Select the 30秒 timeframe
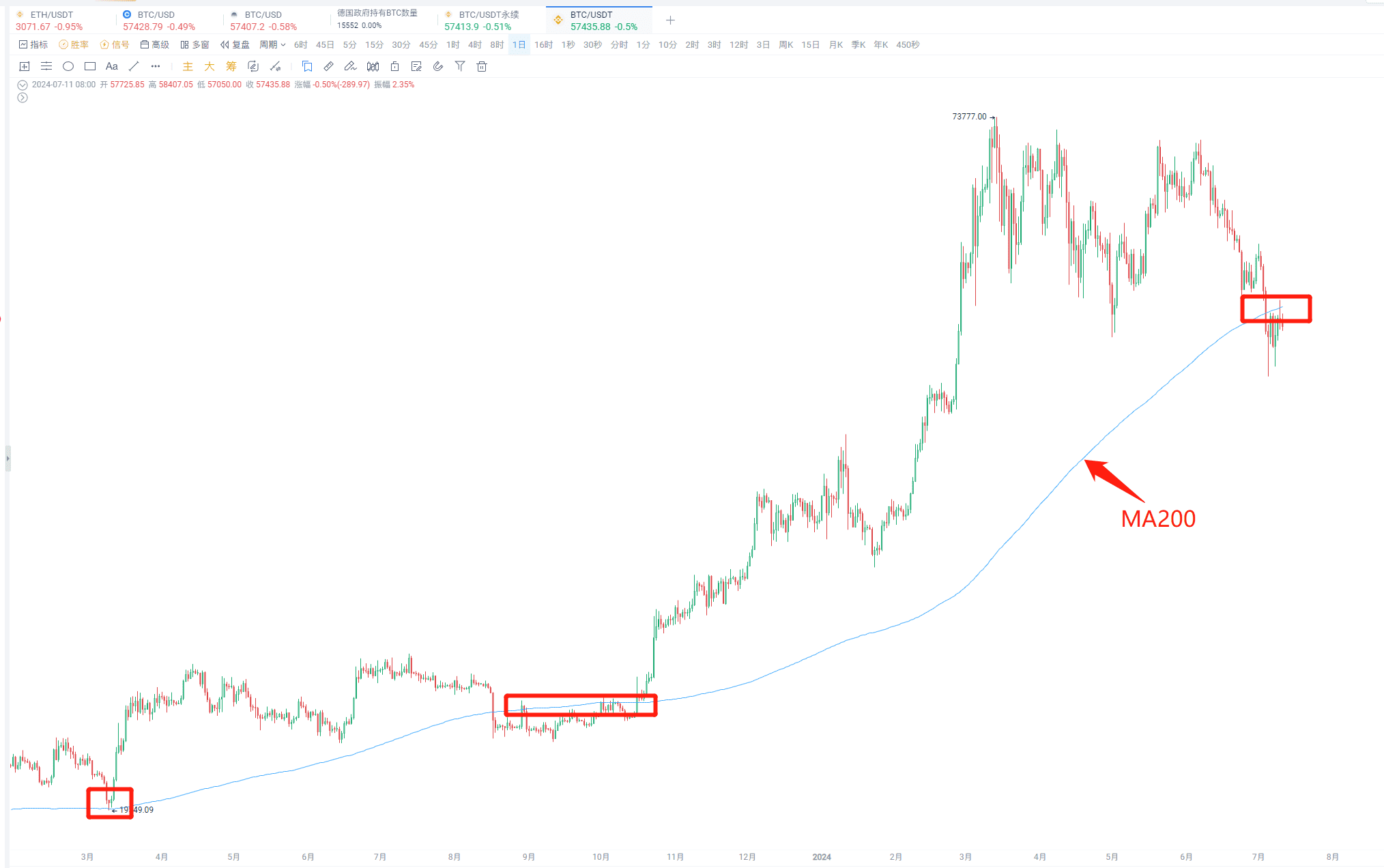The height and width of the screenshot is (868, 1384). pos(592,45)
